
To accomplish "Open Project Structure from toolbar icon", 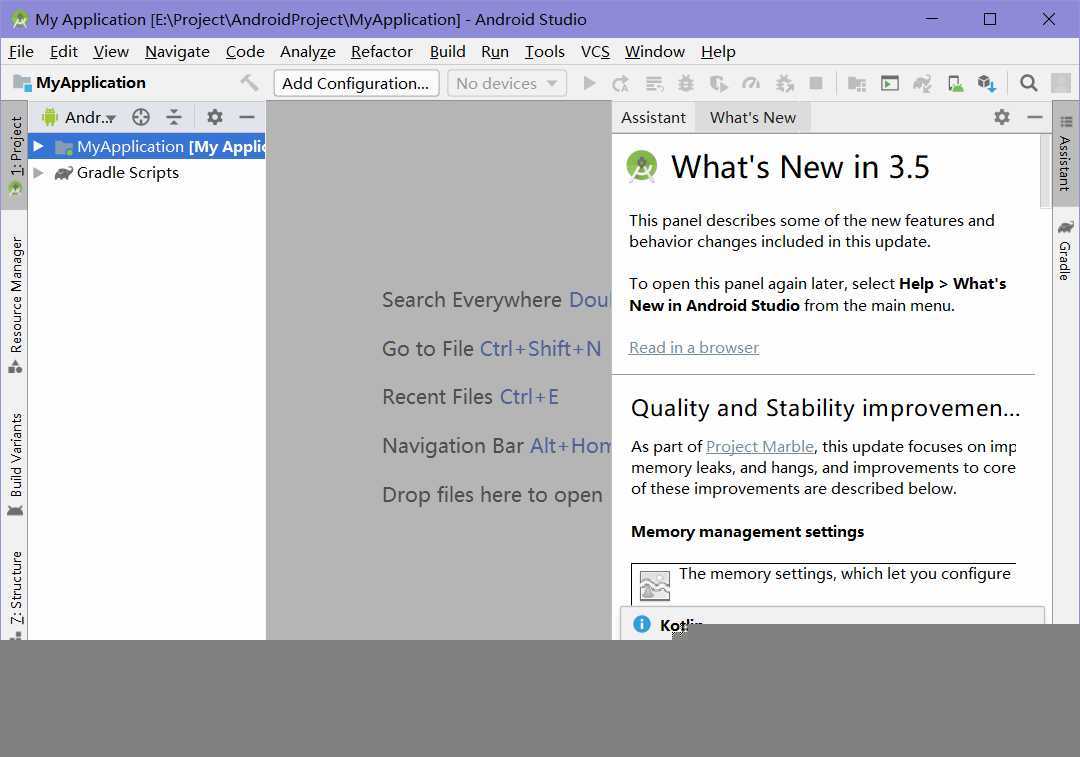I will point(856,83).
